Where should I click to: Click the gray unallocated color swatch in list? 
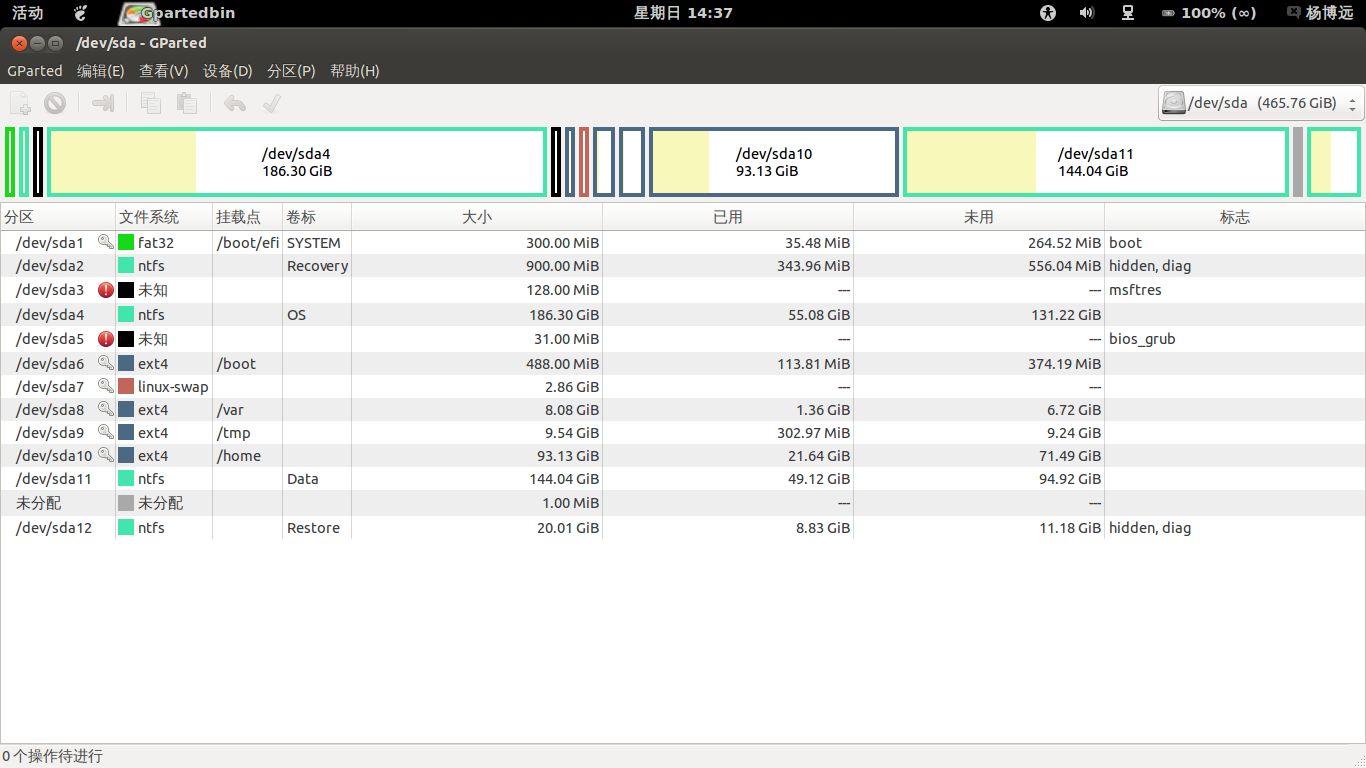point(126,503)
